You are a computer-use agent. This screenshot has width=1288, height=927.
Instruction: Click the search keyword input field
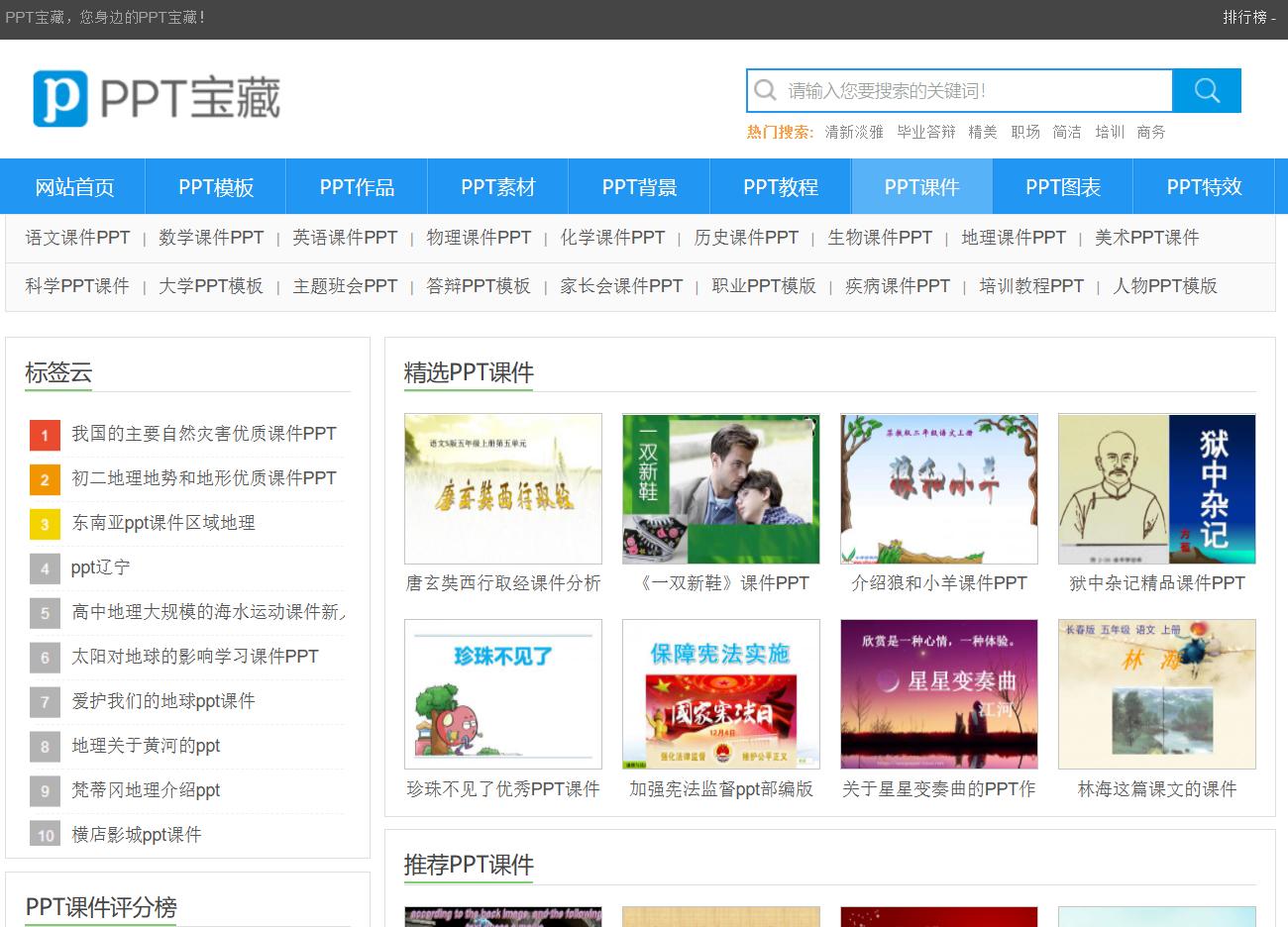961,90
